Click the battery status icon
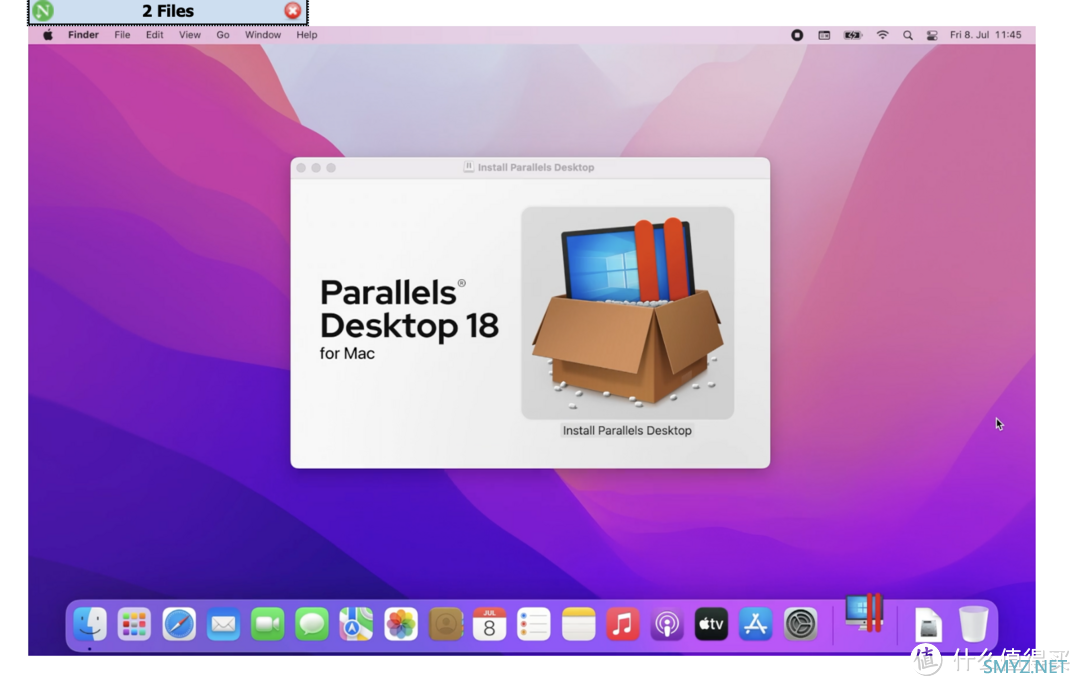Image resolution: width=1080 pixels, height=686 pixels. coord(853,35)
